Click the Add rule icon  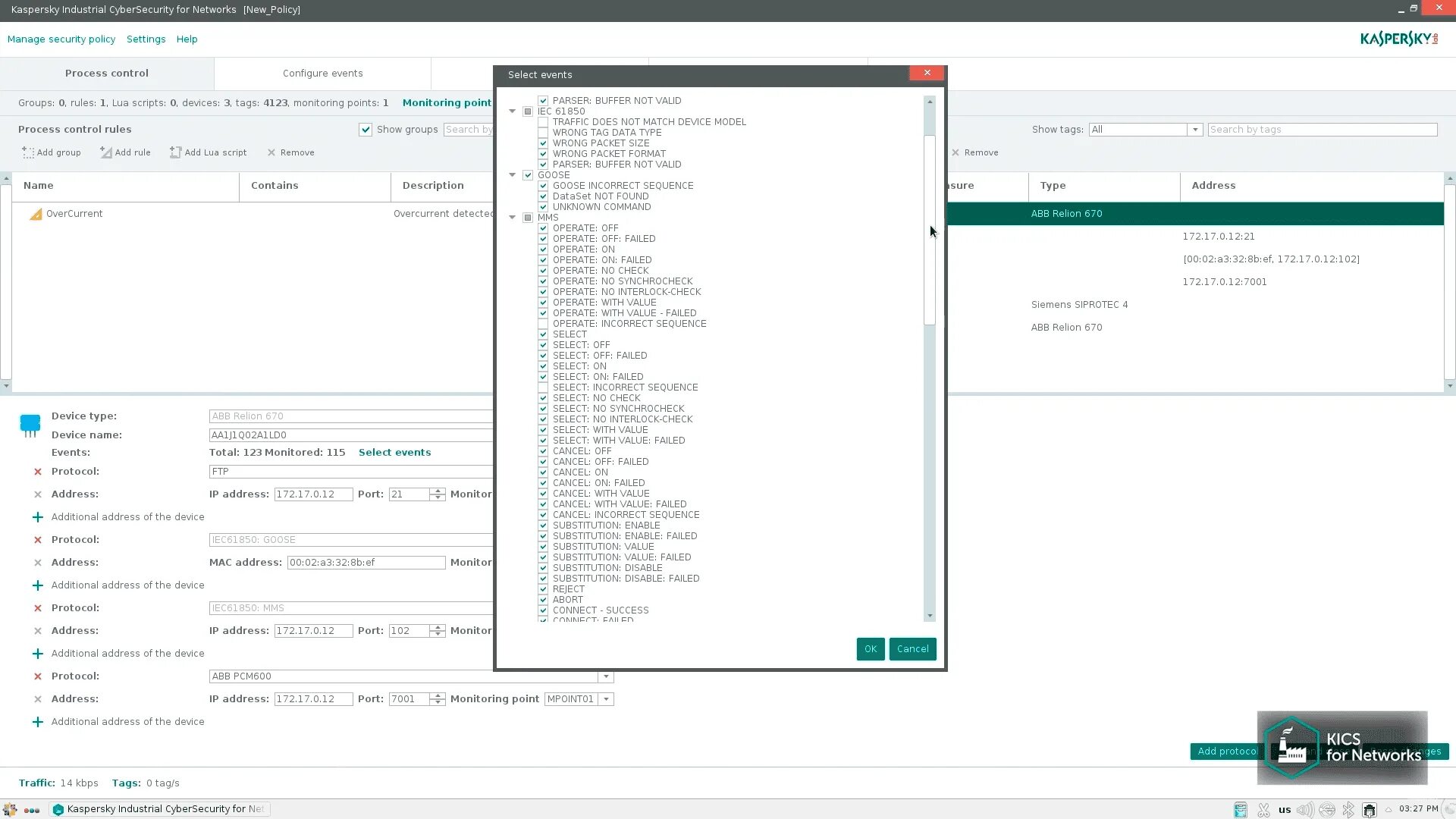(106, 152)
